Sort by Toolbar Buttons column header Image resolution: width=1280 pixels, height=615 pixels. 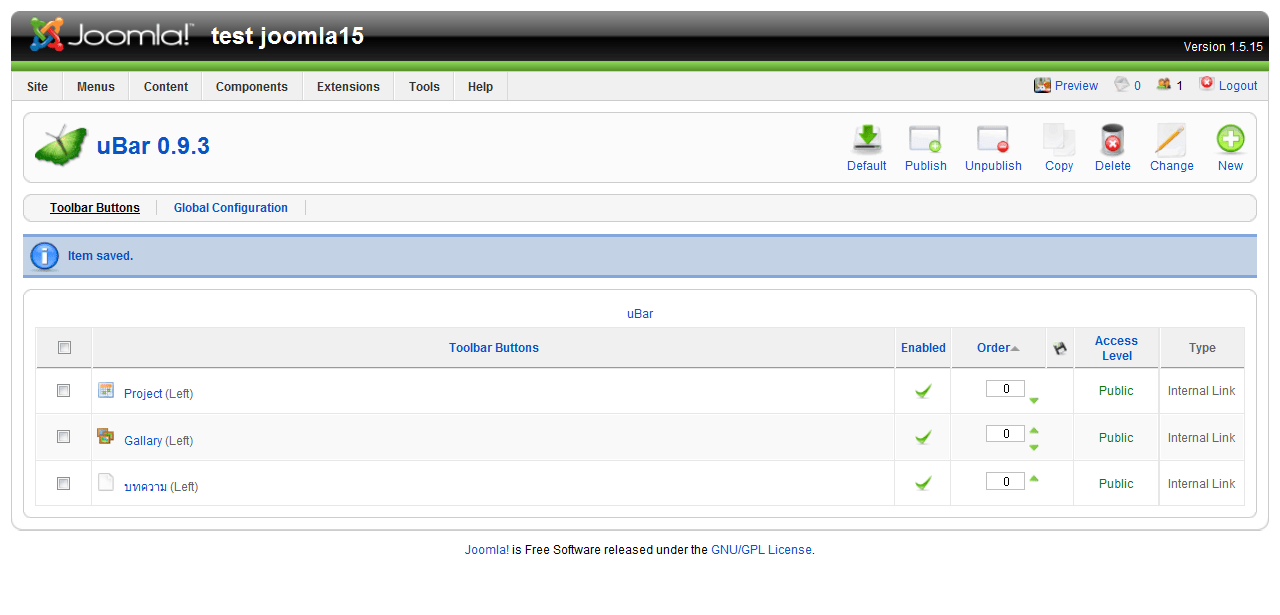(x=494, y=348)
